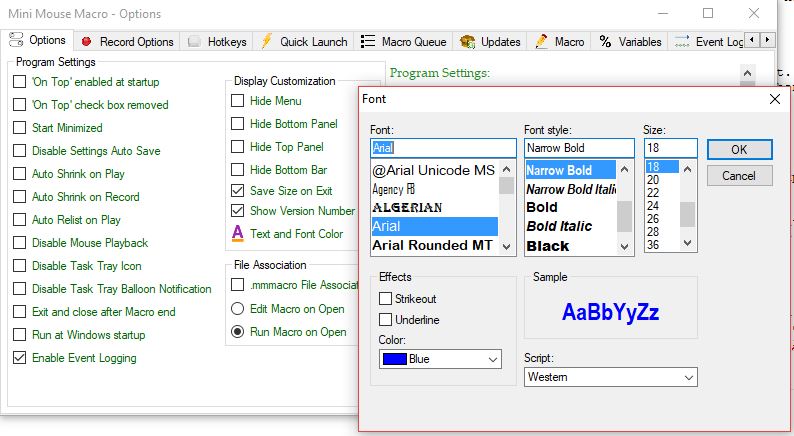794x436 pixels.
Task: Click the Options tab icon
Action: [16, 39]
